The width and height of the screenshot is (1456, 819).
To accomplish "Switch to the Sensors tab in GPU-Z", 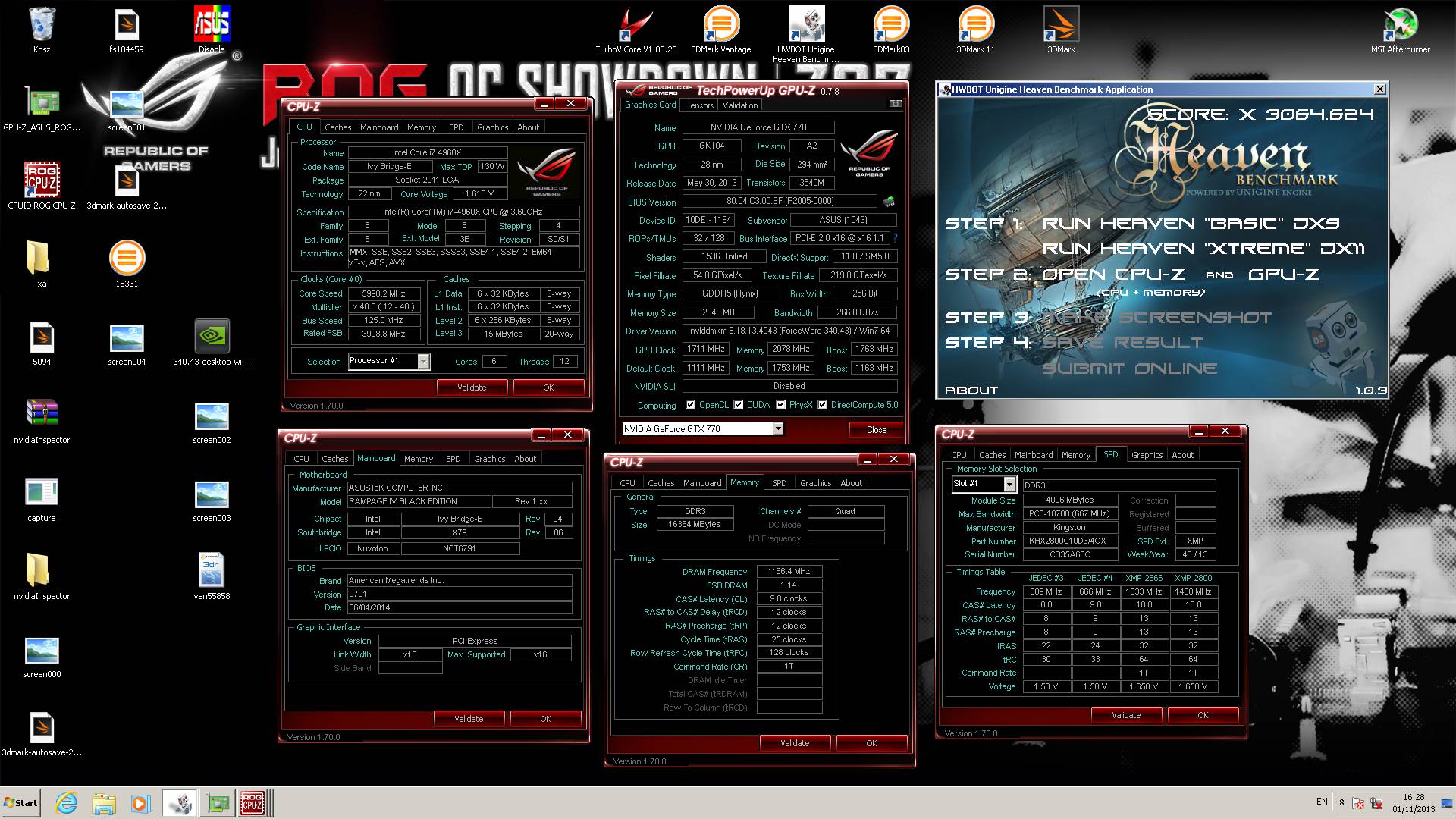I will [699, 105].
